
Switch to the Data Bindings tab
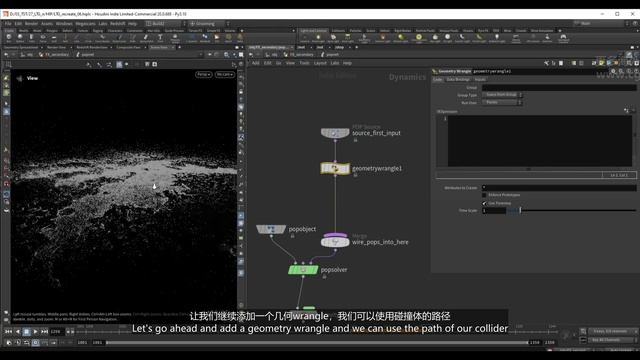pyautogui.click(x=458, y=80)
